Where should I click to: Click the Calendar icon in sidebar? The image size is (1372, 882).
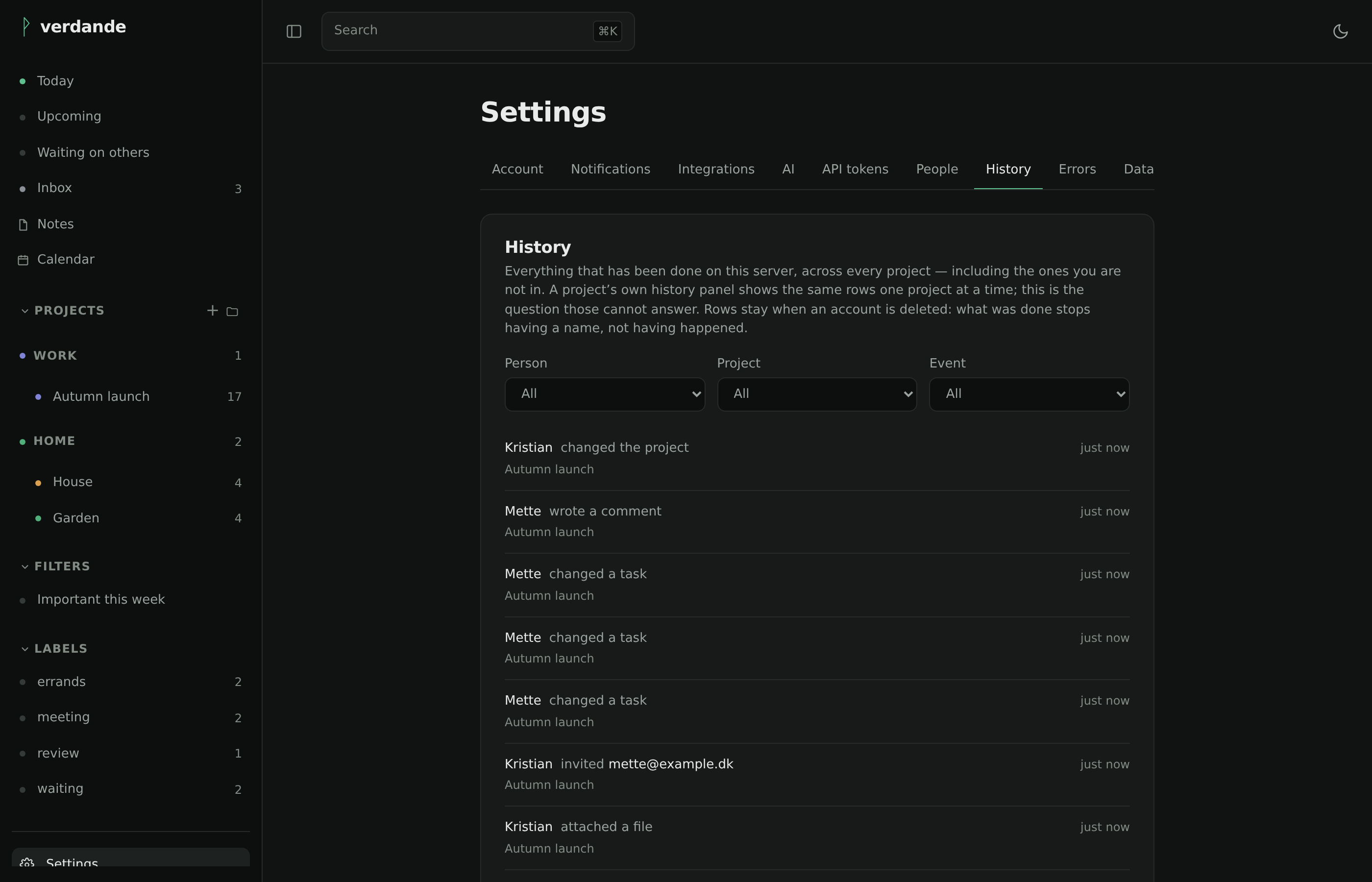pos(23,260)
